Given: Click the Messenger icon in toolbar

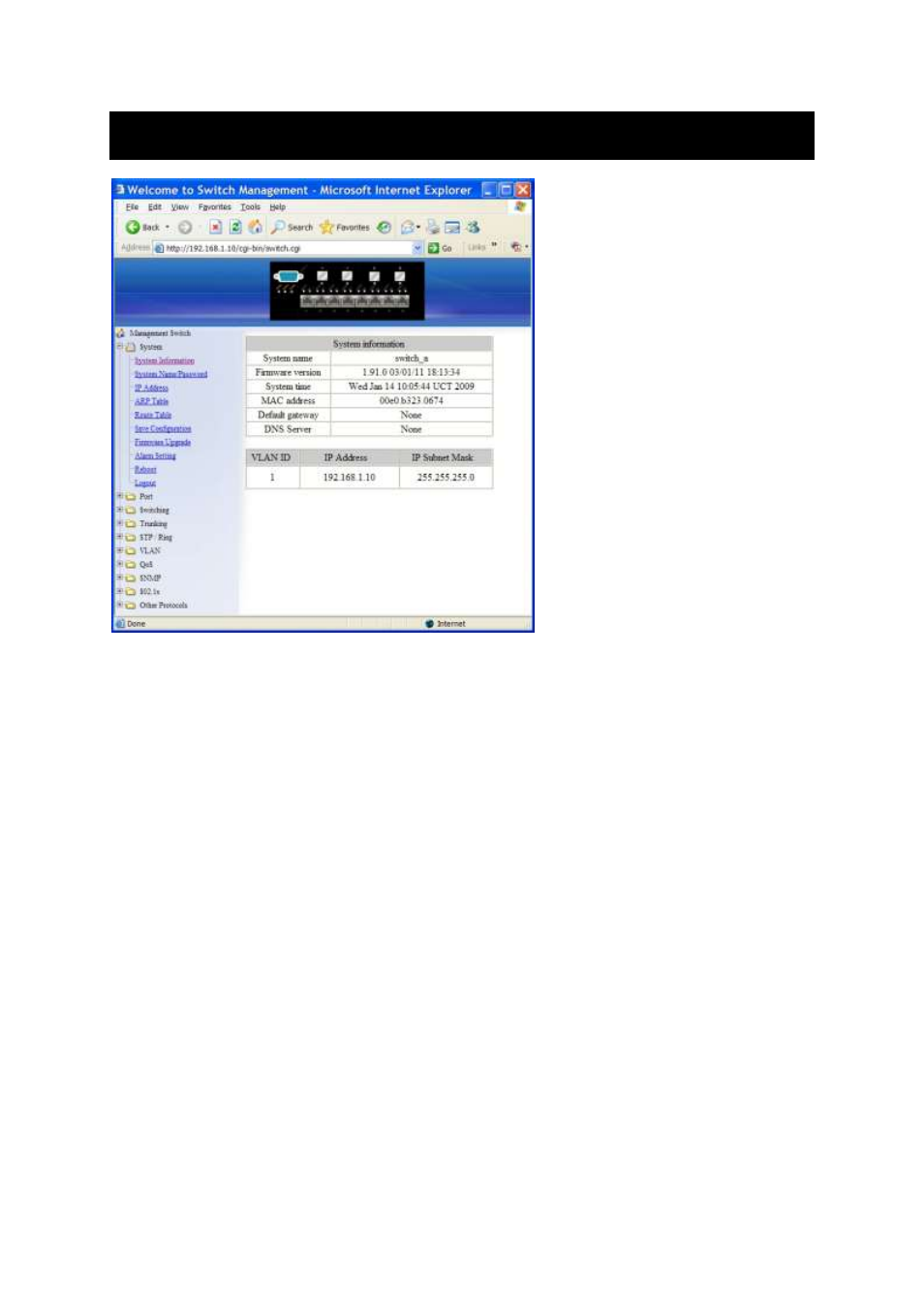Looking at the screenshot, I should (x=473, y=228).
